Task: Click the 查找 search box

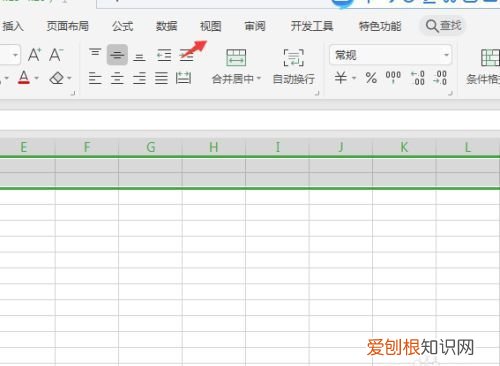Action: tap(444, 26)
